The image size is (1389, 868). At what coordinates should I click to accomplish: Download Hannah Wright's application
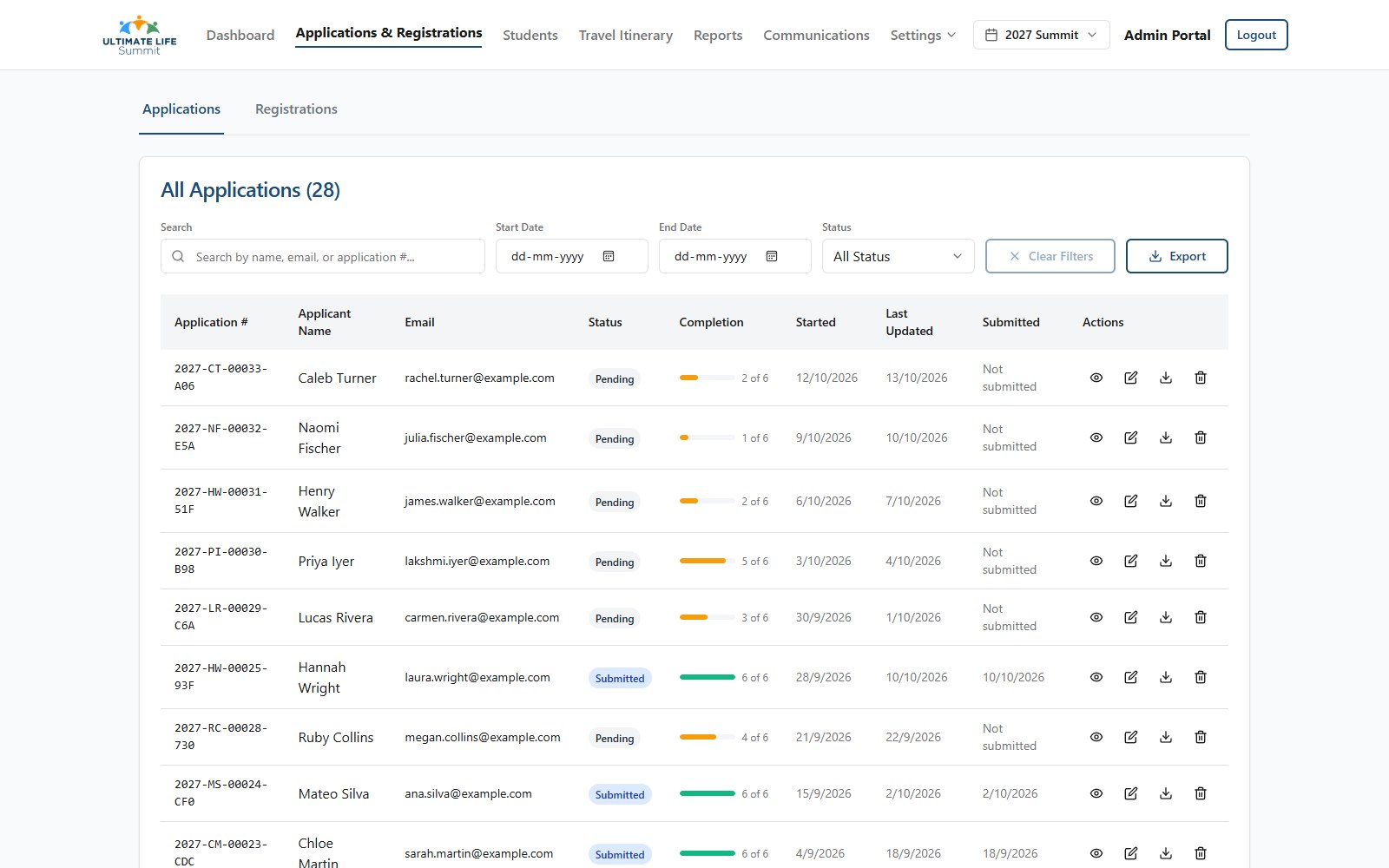[x=1166, y=677]
